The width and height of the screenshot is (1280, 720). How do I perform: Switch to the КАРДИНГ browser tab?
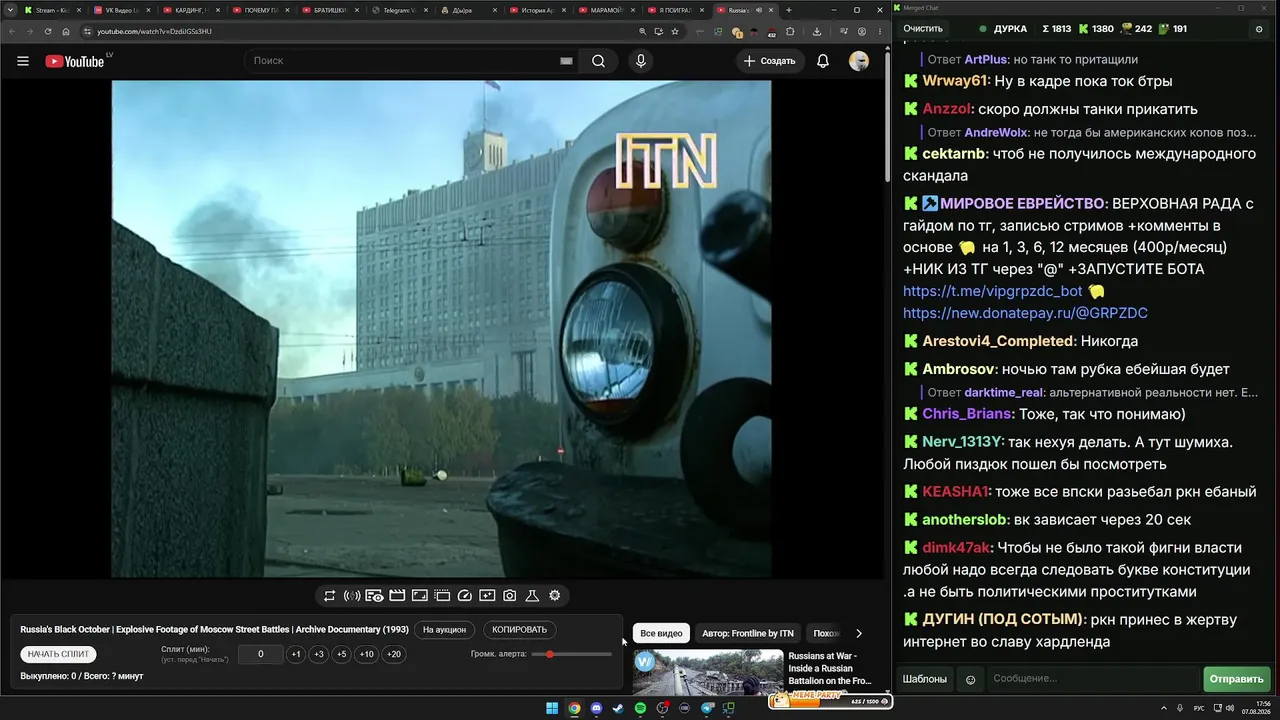coord(191,10)
